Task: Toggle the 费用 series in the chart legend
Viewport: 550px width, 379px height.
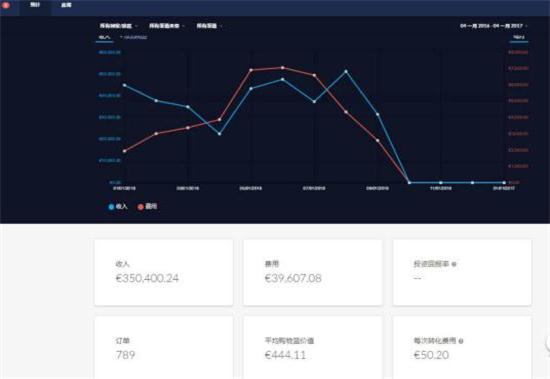Action: [148, 207]
